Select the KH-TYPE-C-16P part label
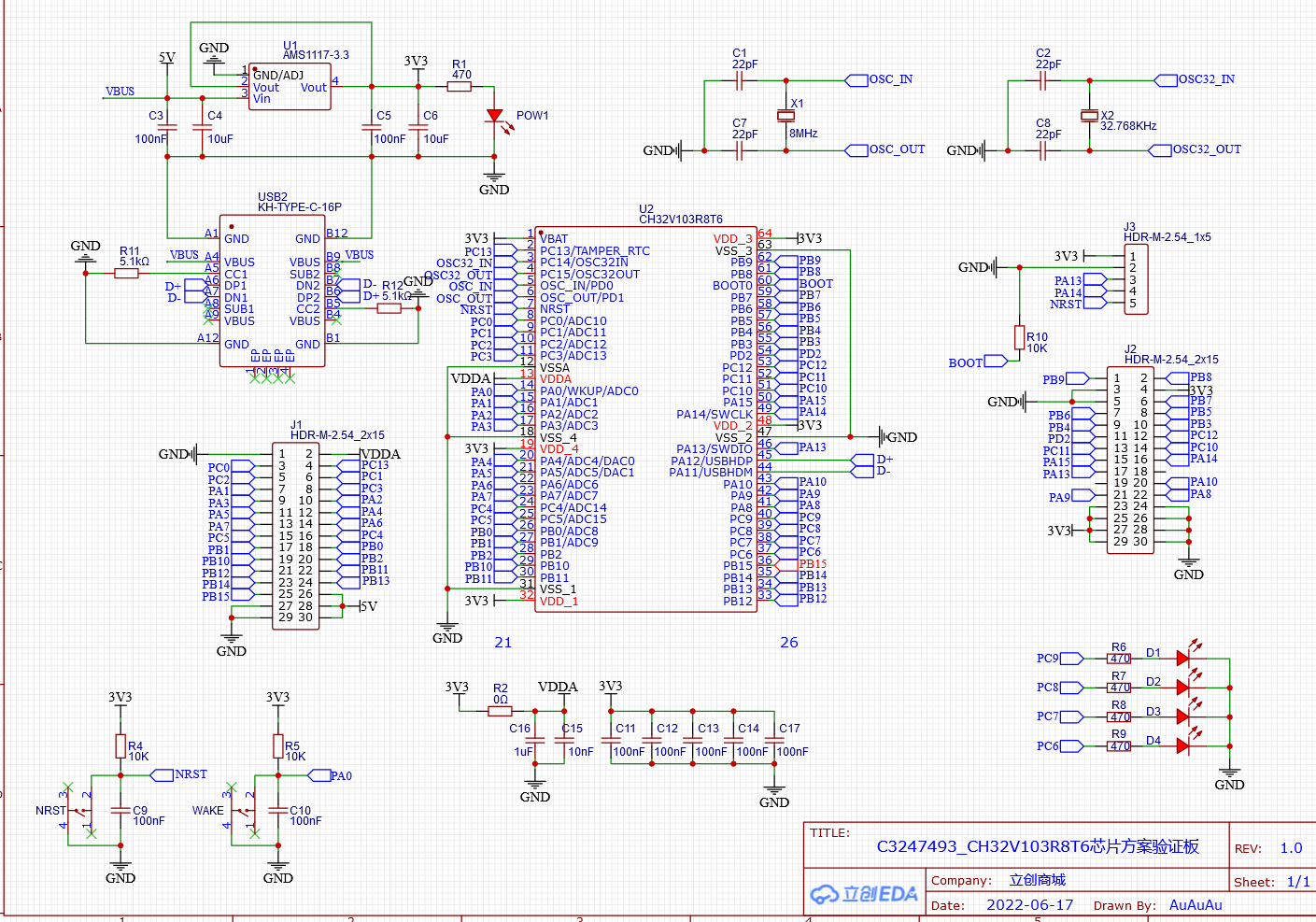 (x=300, y=207)
